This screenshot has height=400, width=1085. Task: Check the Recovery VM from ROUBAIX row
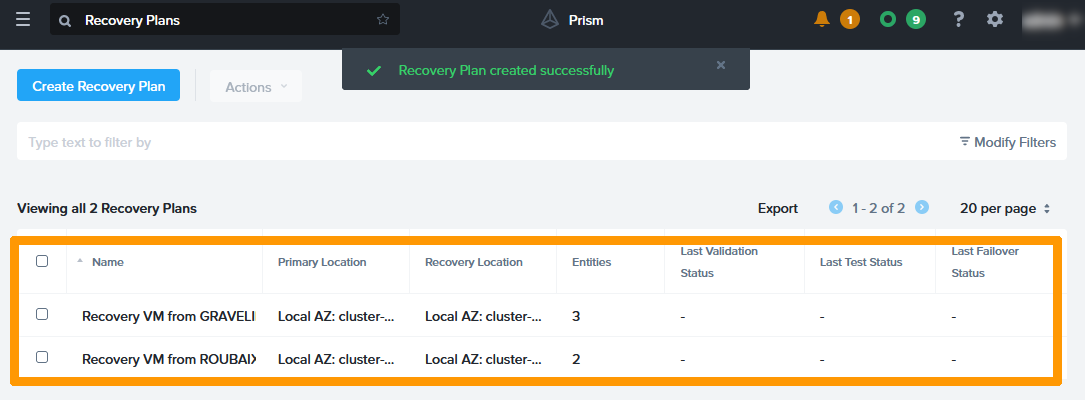42,357
